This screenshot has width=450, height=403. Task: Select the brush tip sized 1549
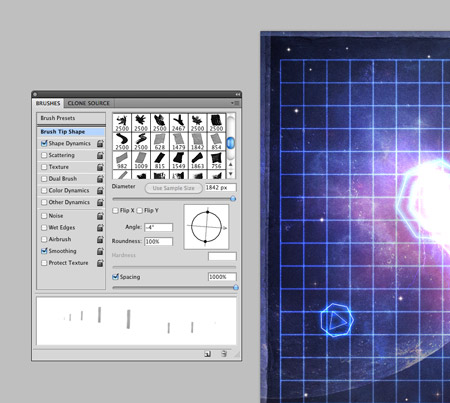click(179, 160)
